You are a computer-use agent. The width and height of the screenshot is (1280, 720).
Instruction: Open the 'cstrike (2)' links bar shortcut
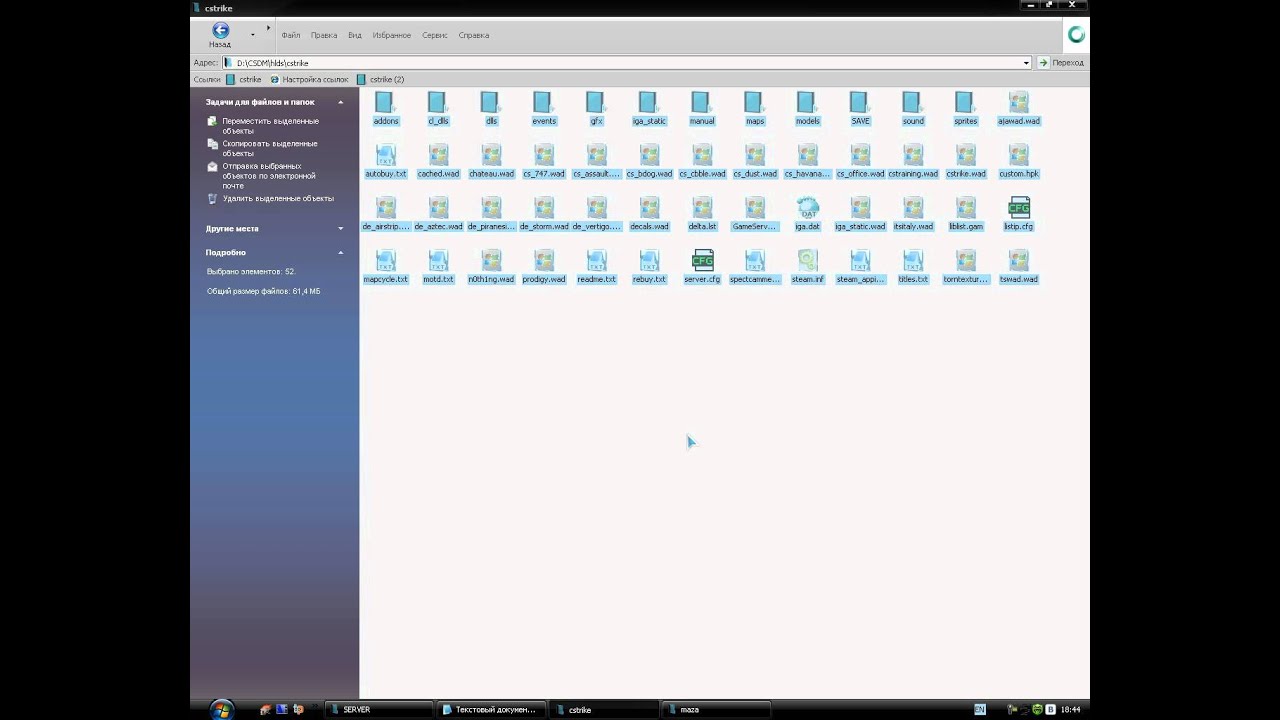click(x=381, y=79)
